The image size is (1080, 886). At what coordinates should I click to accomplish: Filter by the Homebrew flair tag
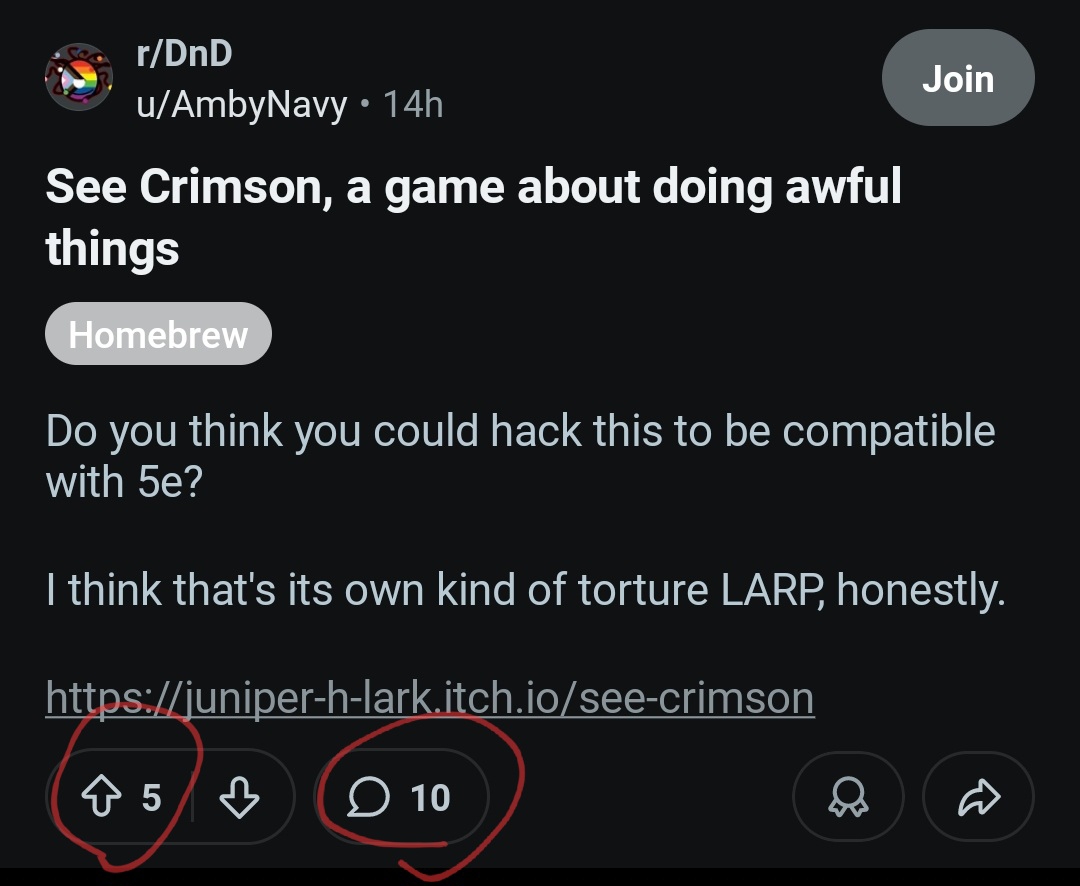point(158,334)
